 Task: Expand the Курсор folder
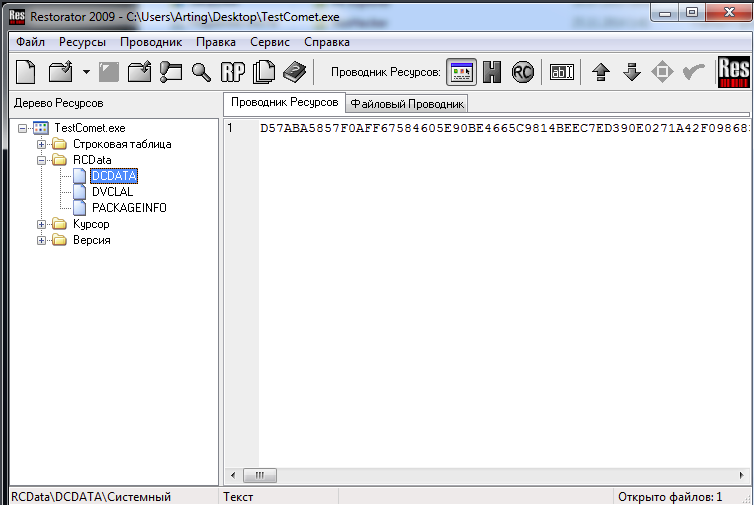coord(42,224)
